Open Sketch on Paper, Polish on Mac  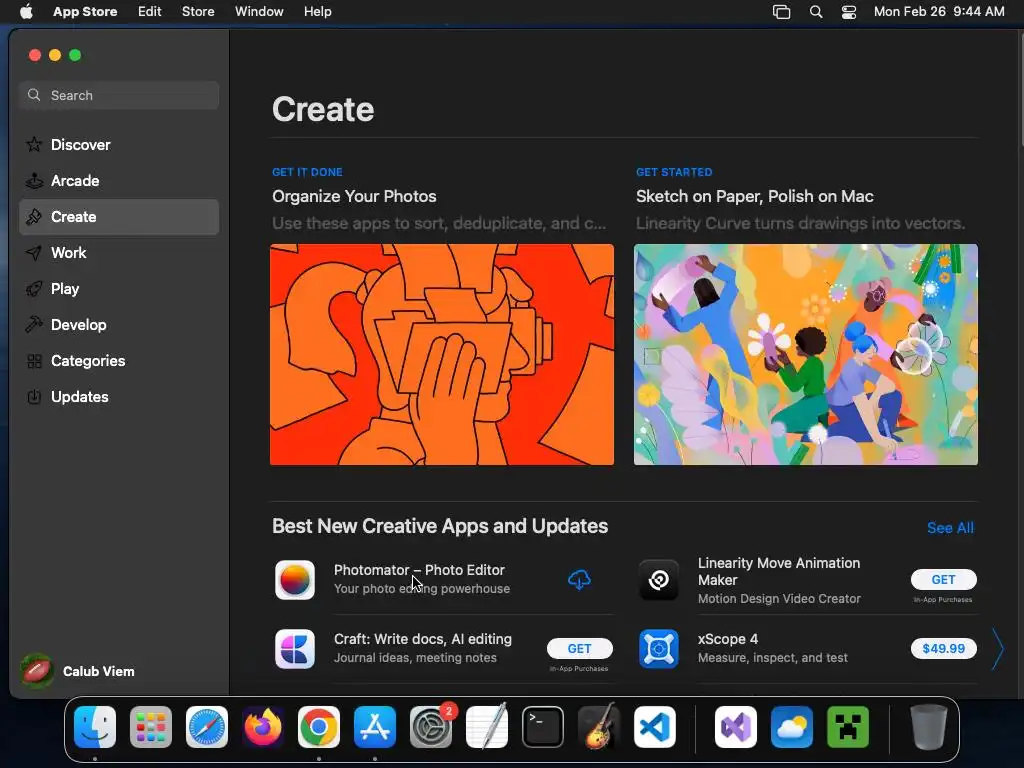pos(754,197)
